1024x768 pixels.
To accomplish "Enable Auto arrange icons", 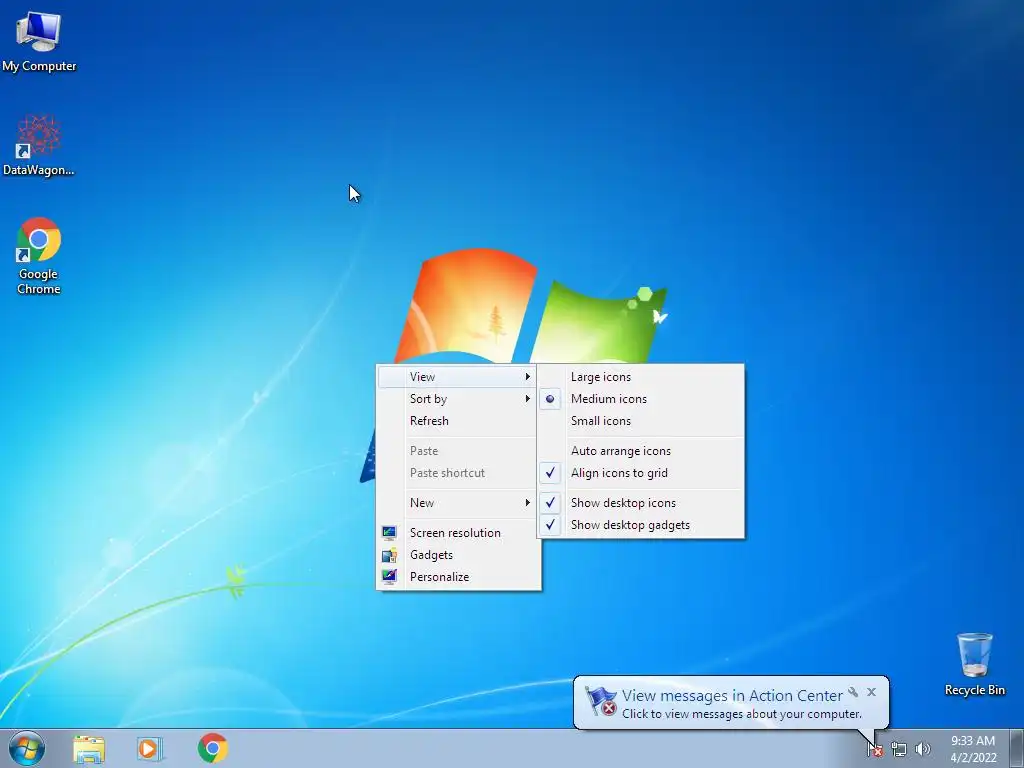I will pos(641,451).
